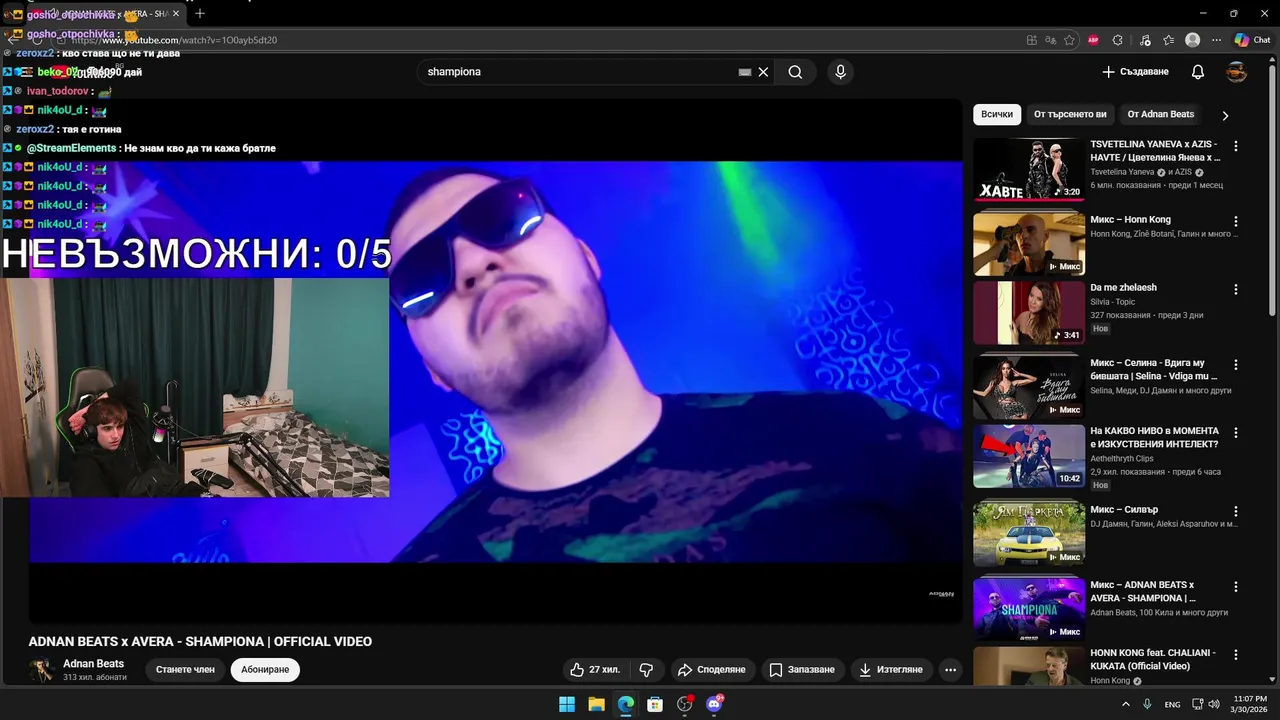Click Станете член join button
The image size is (1280, 720).
pyautogui.click(x=185, y=669)
